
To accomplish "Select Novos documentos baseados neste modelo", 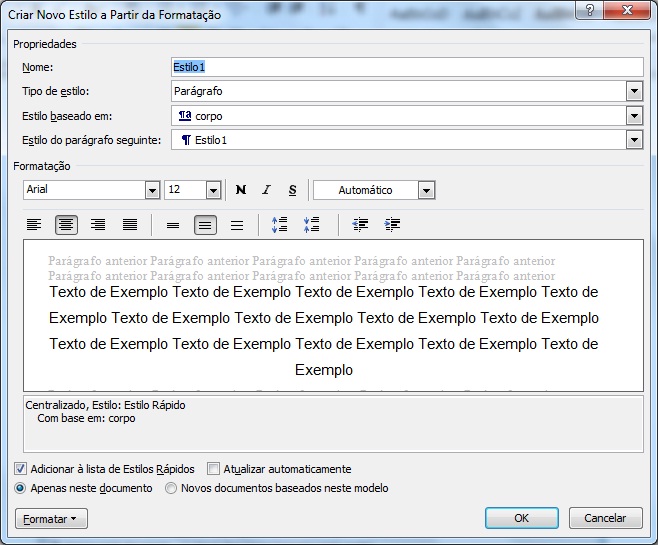I will coord(171,489).
